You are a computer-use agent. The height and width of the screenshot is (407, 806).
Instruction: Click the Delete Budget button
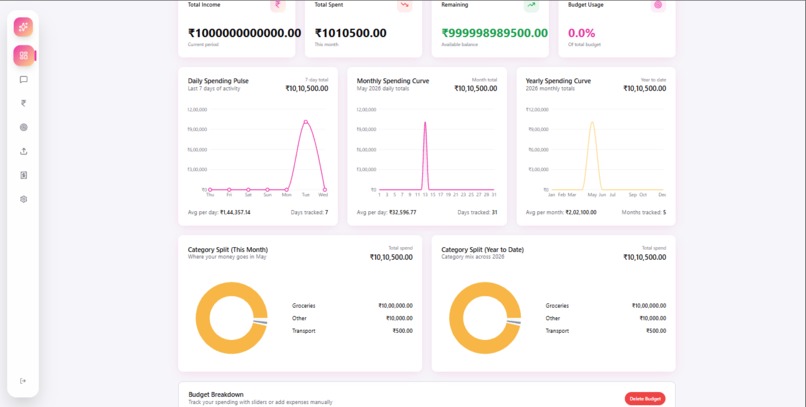tap(645, 399)
